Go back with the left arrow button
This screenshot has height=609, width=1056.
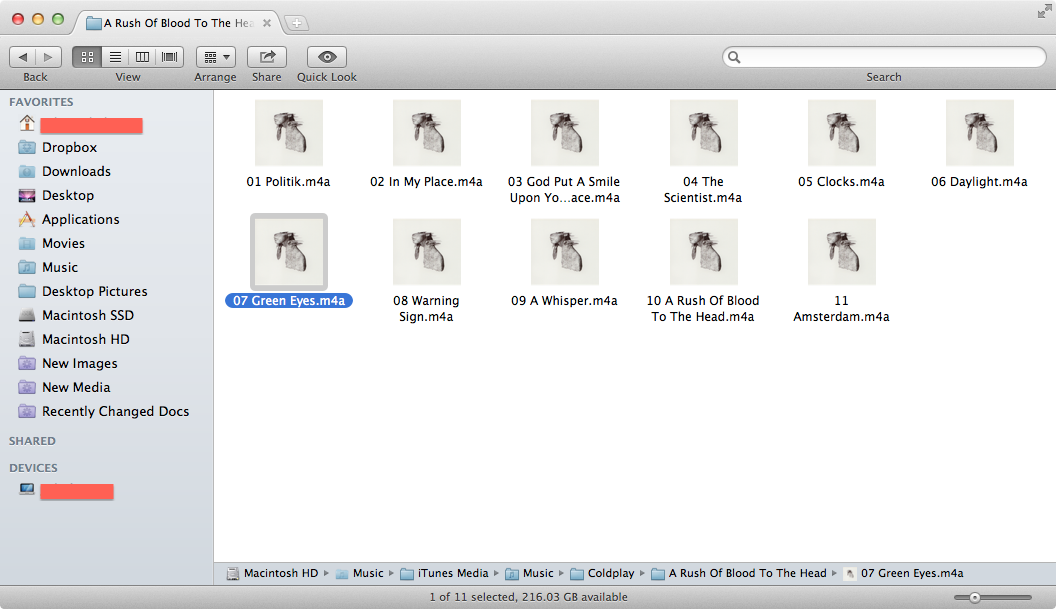pyautogui.click(x=22, y=57)
